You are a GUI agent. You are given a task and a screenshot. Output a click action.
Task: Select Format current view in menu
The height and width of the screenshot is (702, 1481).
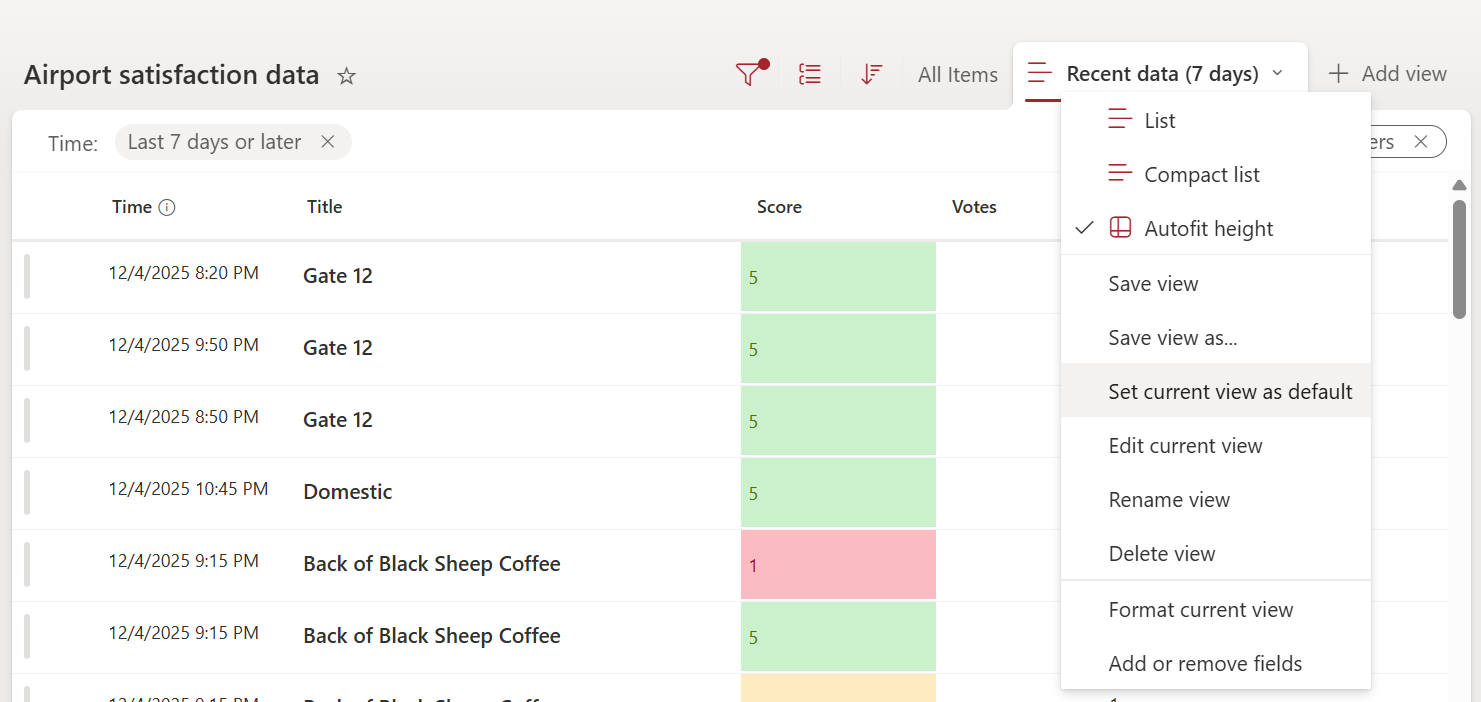(x=1200, y=609)
